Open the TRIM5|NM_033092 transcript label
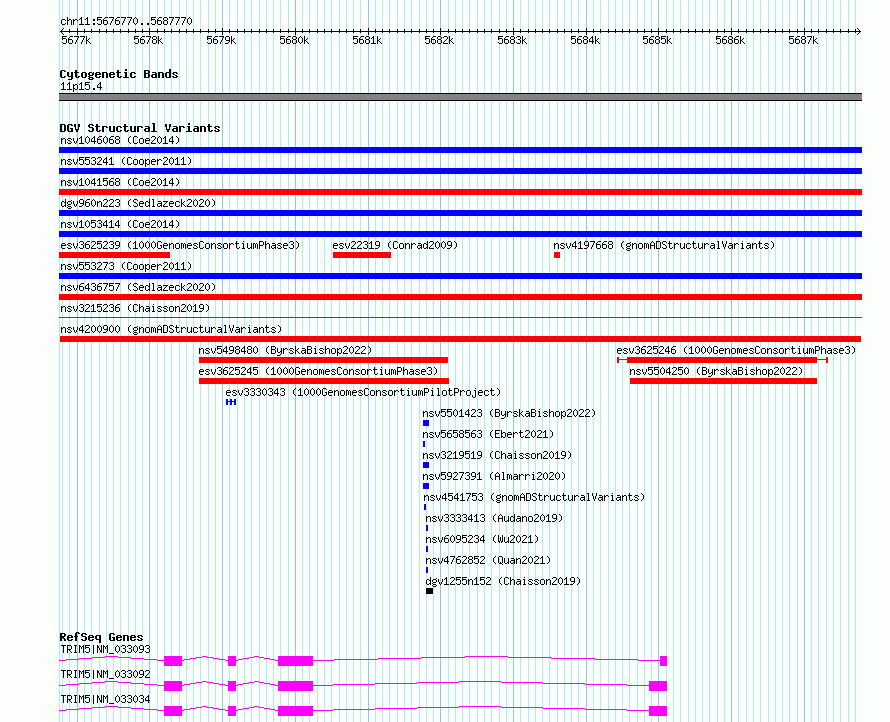The width and height of the screenshot is (890, 722). pos(106,674)
